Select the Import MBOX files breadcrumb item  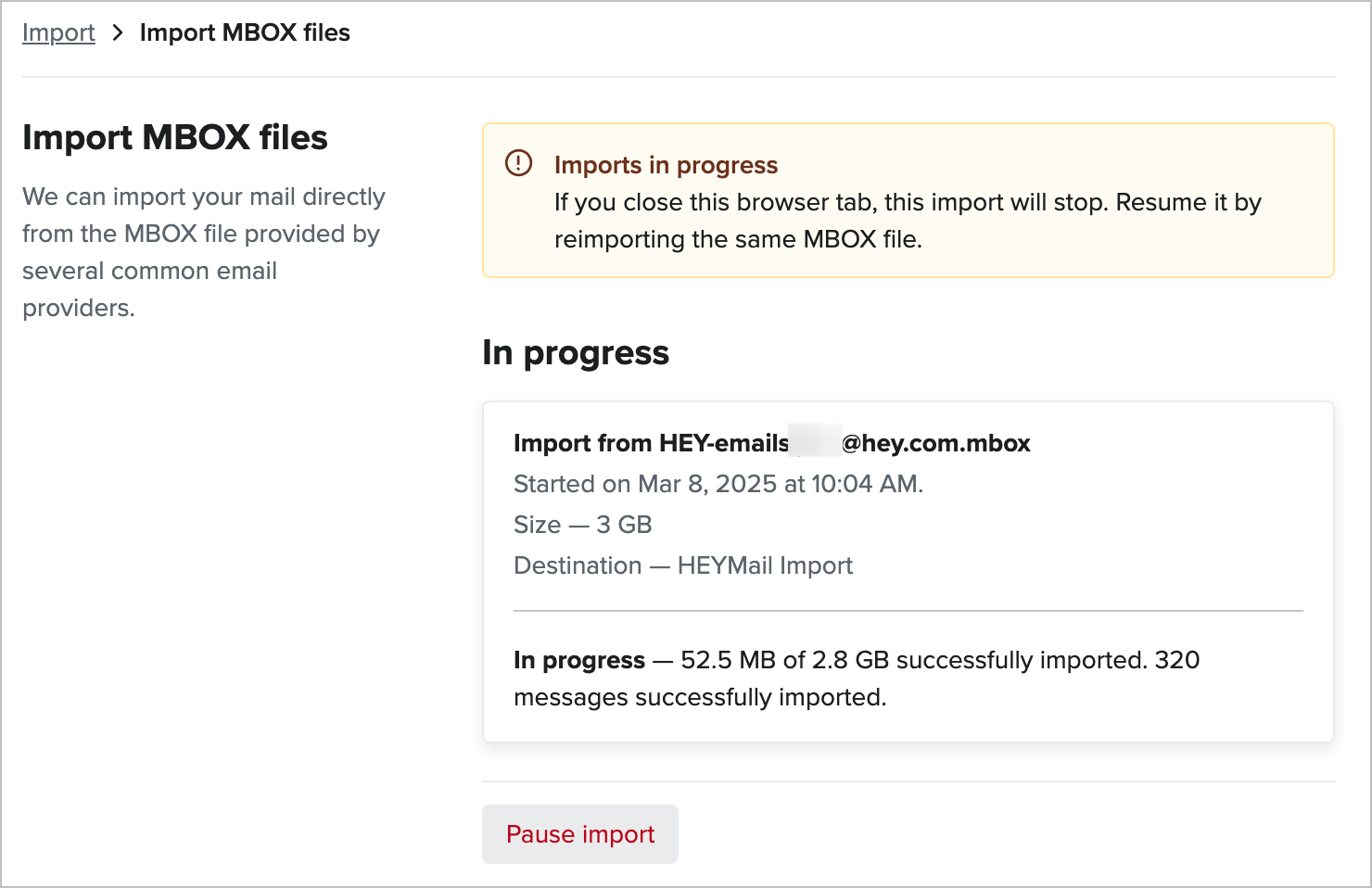click(x=245, y=32)
